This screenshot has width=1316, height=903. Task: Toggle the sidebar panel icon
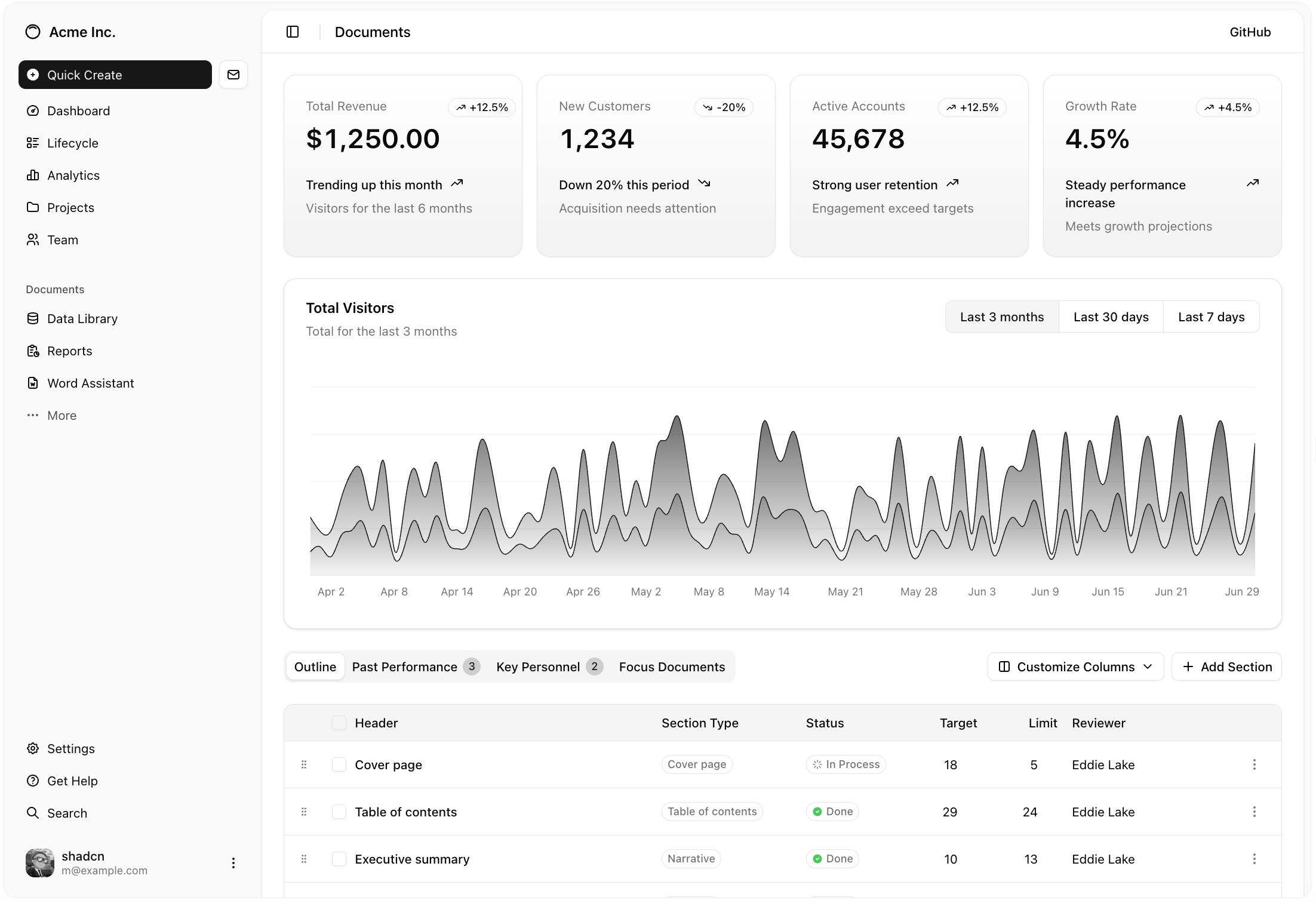(293, 32)
